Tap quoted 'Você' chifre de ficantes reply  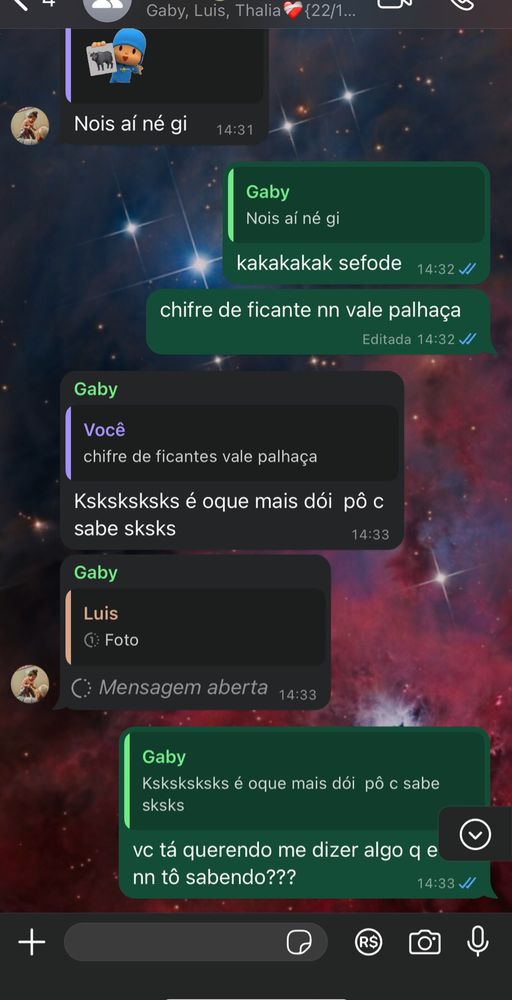[x=232, y=443]
